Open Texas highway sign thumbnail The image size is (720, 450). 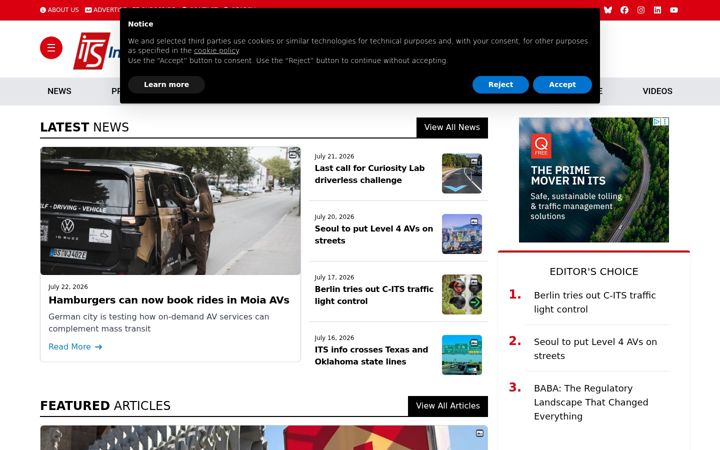tap(462, 355)
